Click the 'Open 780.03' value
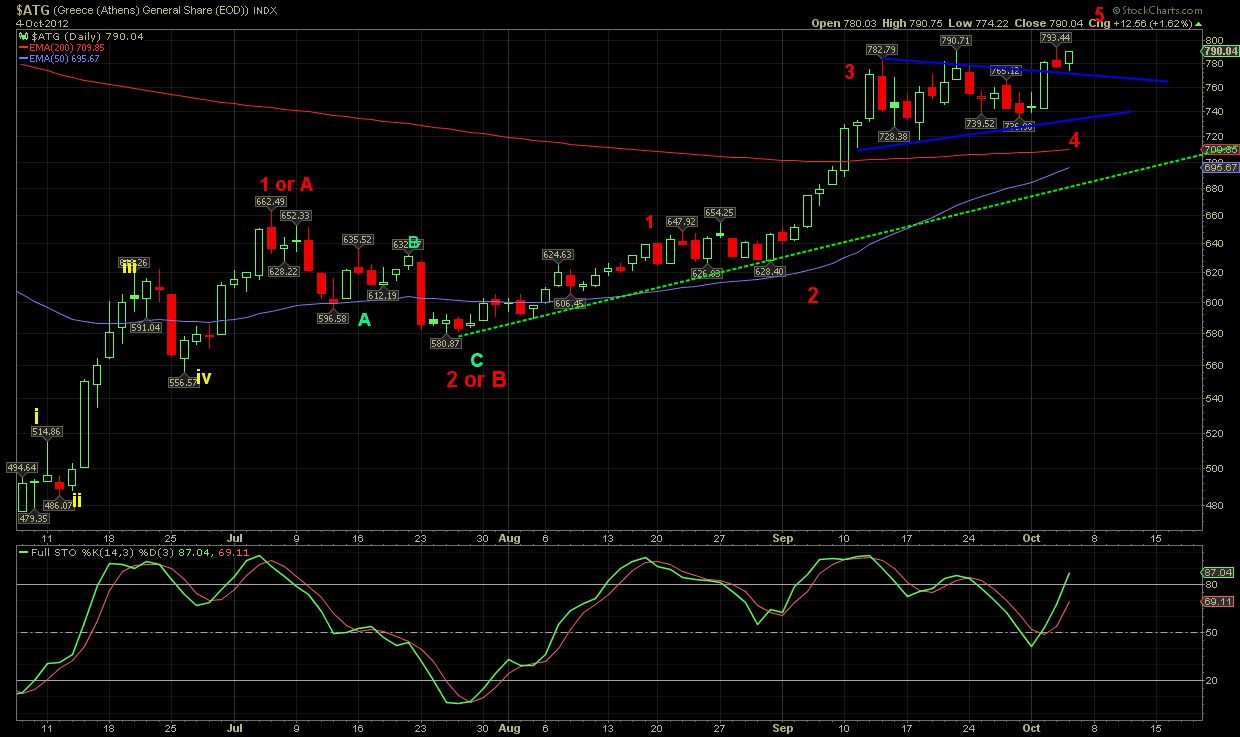This screenshot has height=737, width=1240. [845, 23]
